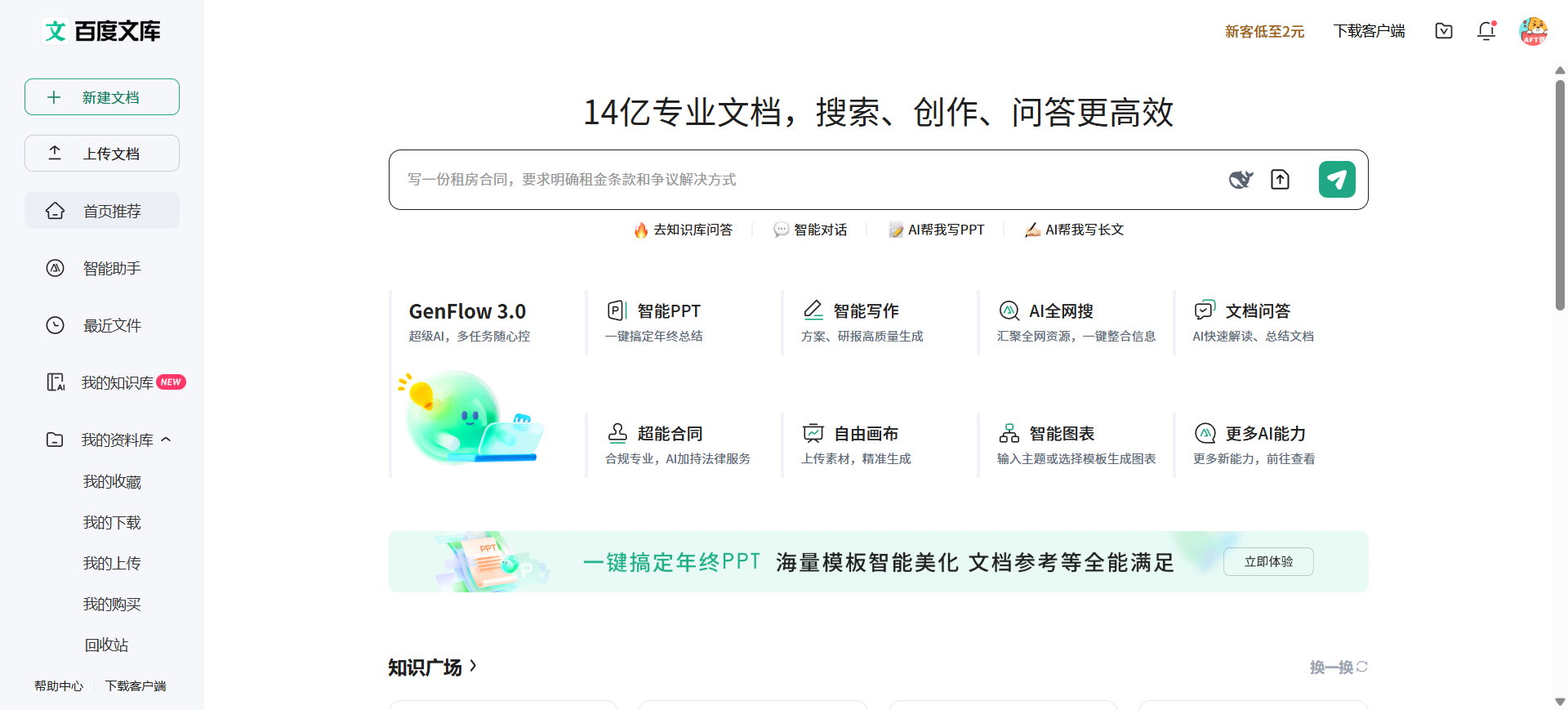
Task: Click the whale icon in search box
Action: pyautogui.click(x=1241, y=180)
